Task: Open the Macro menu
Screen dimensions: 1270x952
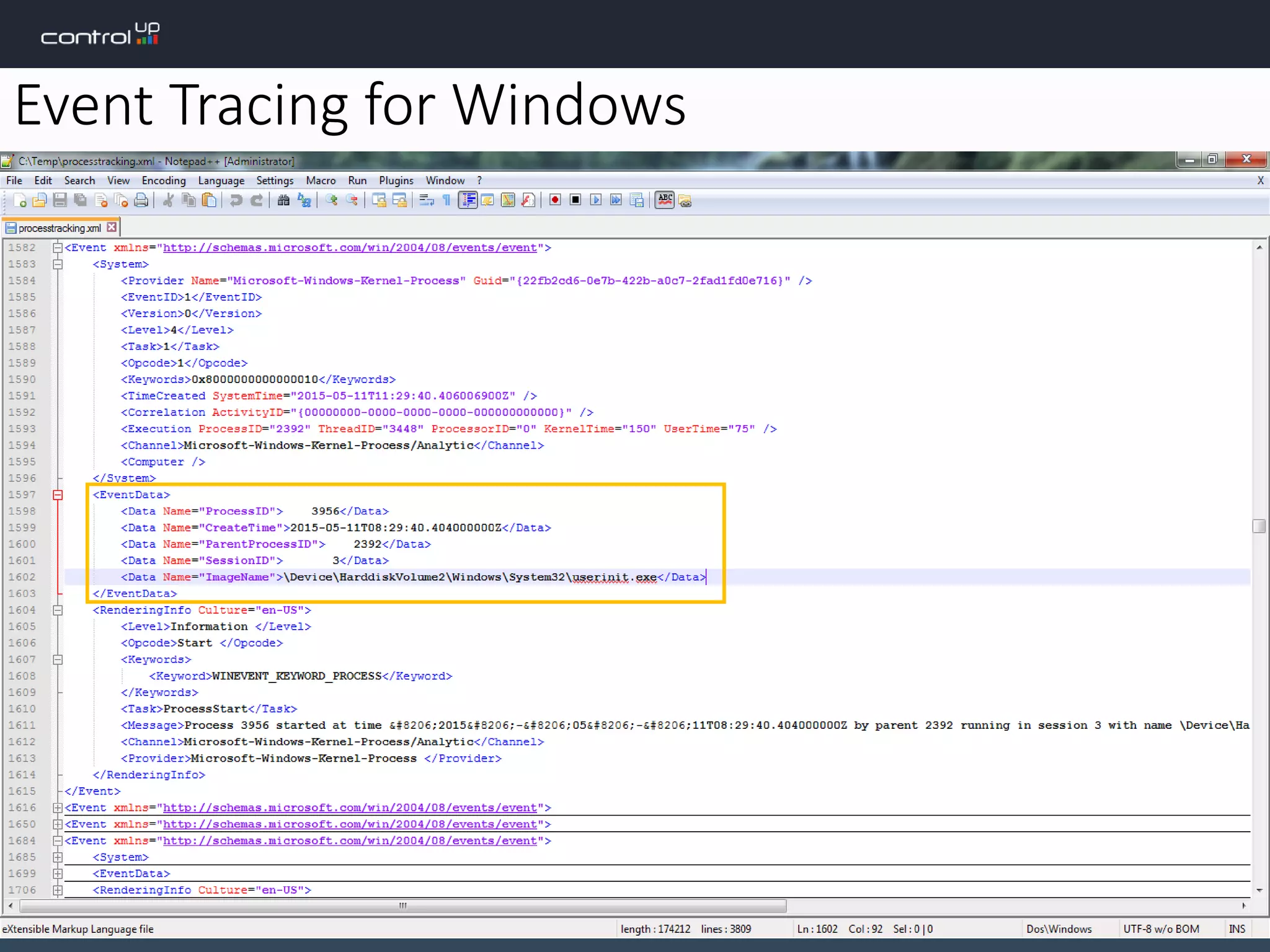Action: point(321,180)
